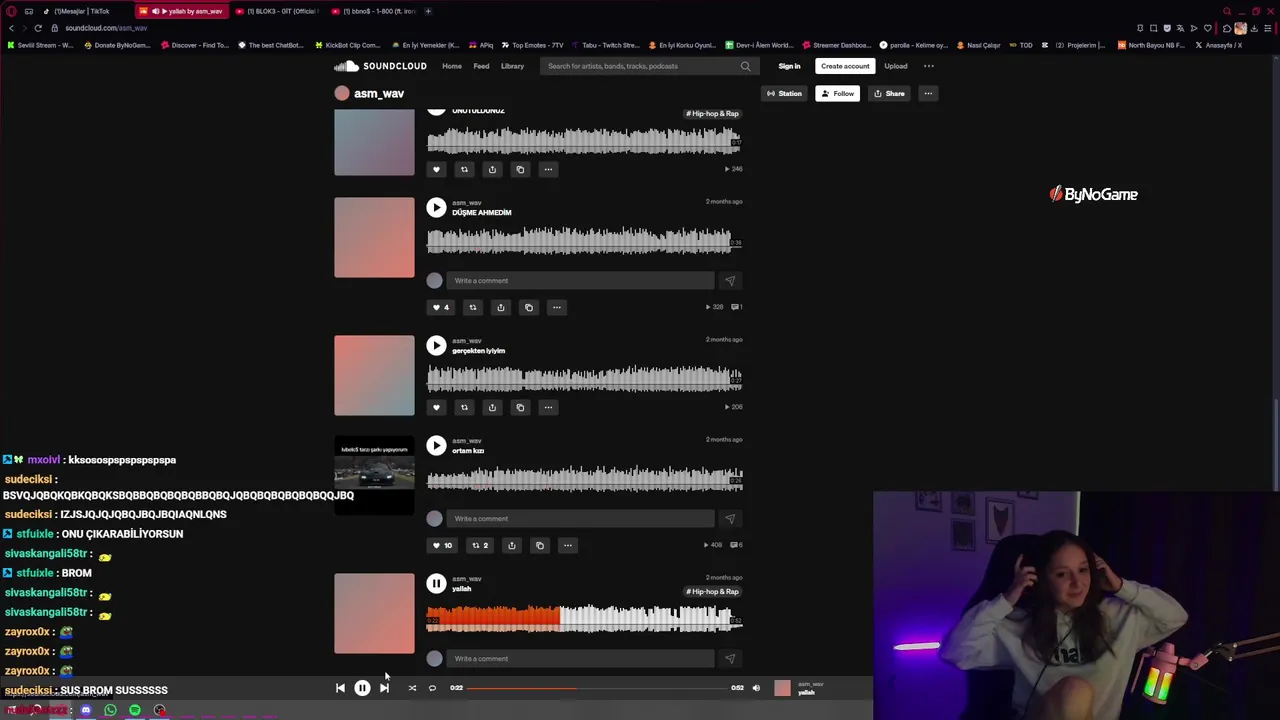Write a comment on the yallah track
Viewport: 1280px width, 720px height.
tap(580, 659)
